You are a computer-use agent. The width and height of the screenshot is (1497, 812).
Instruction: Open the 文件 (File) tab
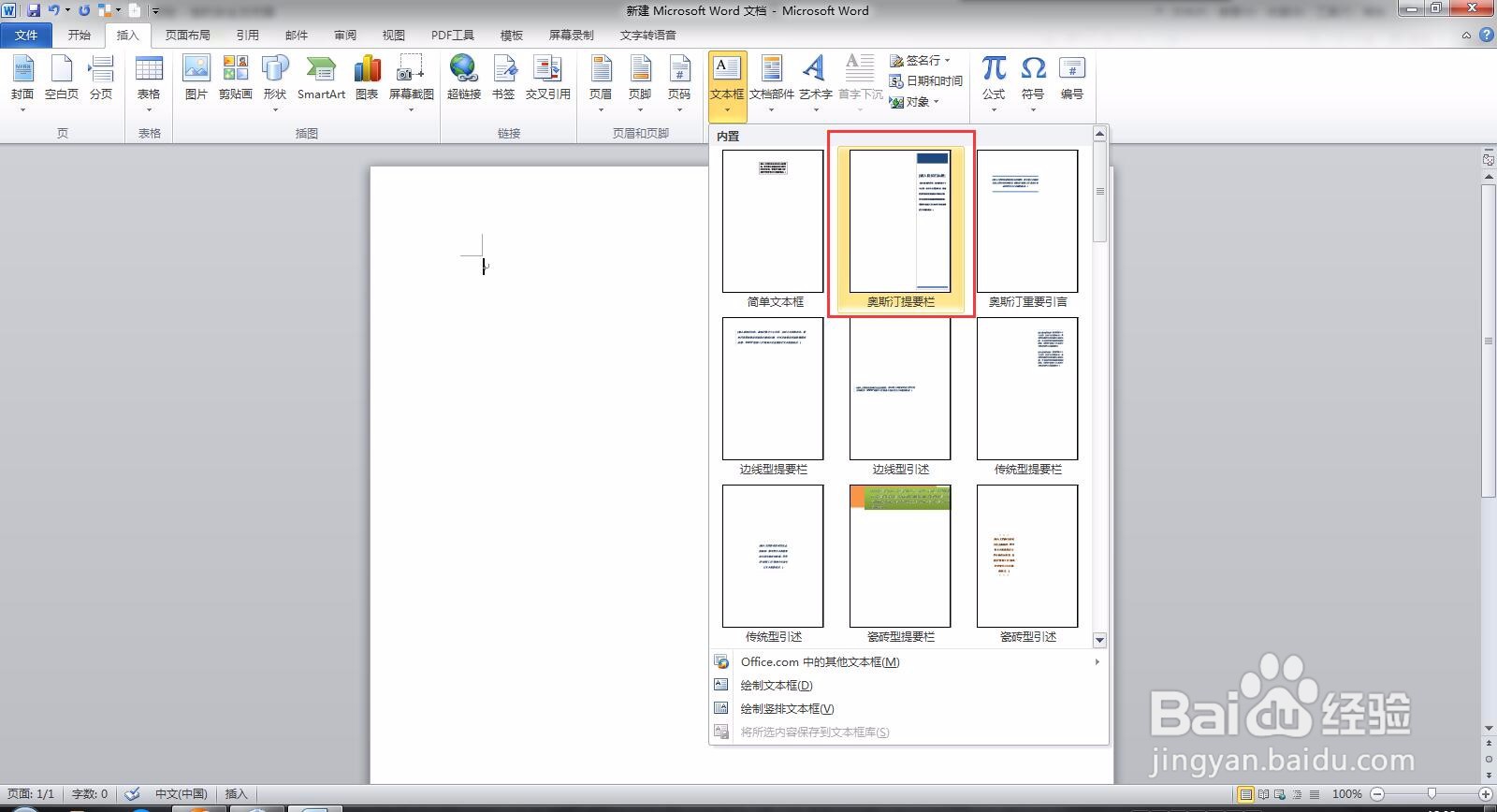pyautogui.click(x=26, y=35)
